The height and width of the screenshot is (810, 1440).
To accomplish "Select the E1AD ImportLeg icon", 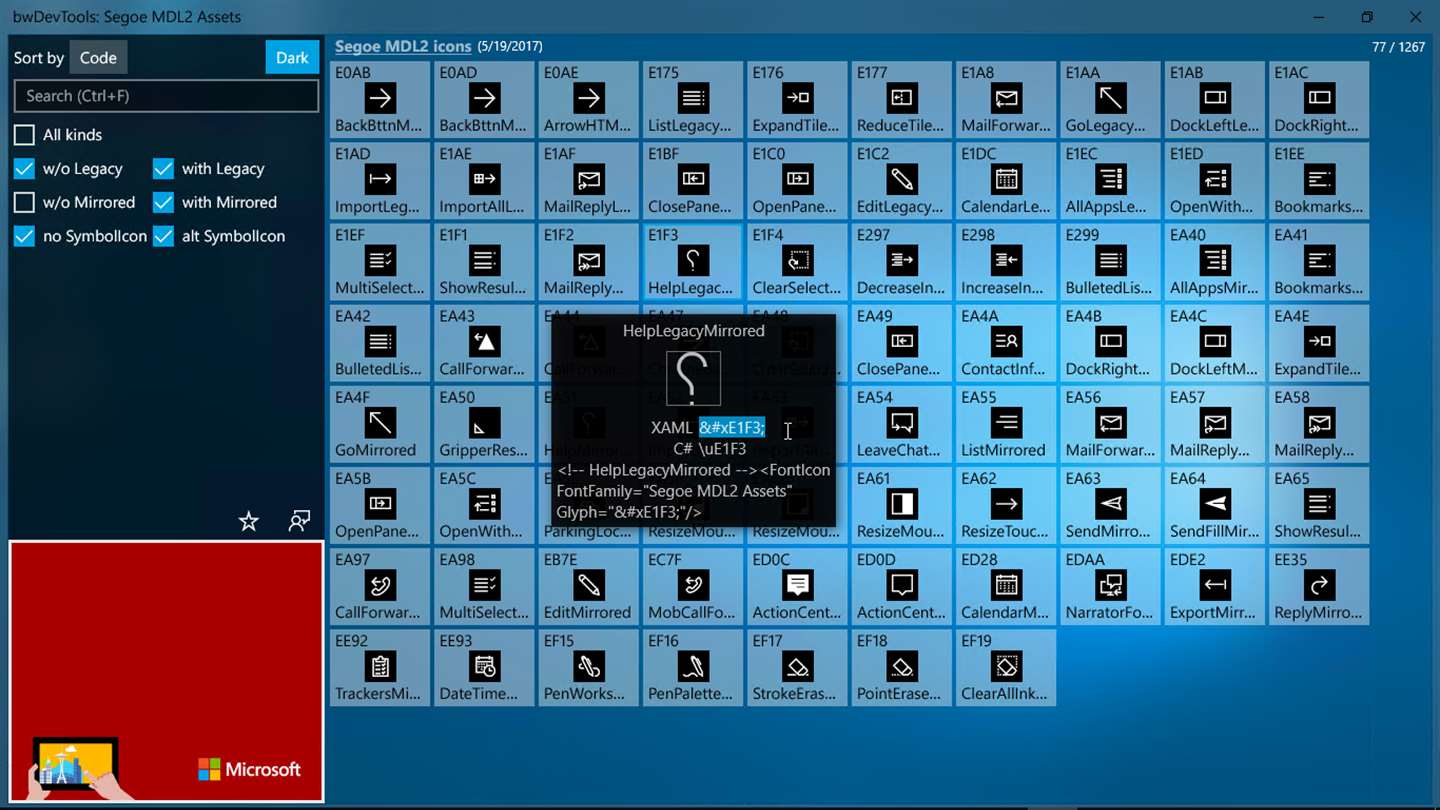I will (380, 181).
